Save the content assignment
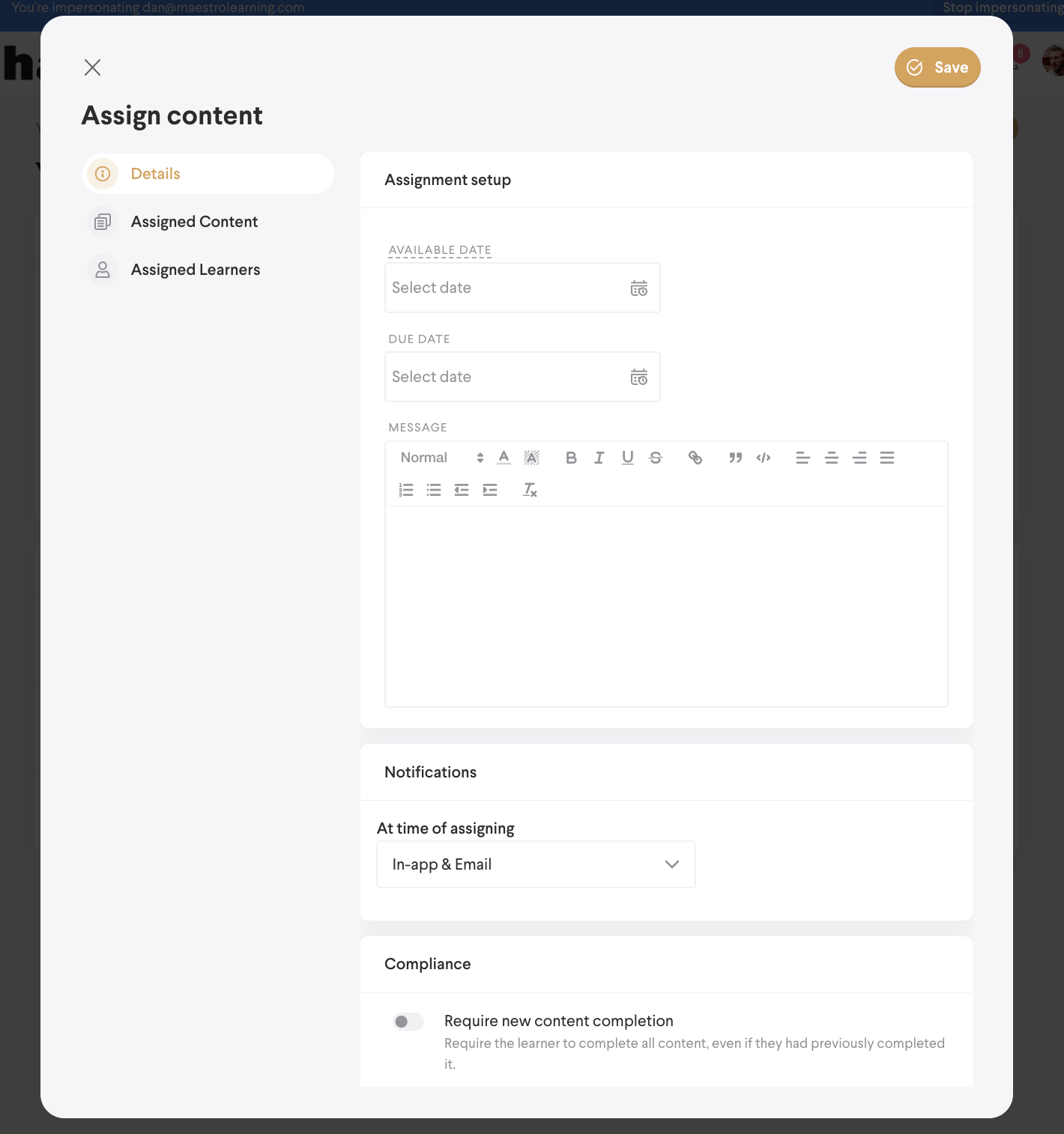This screenshot has height=1134, width=1064. point(937,67)
